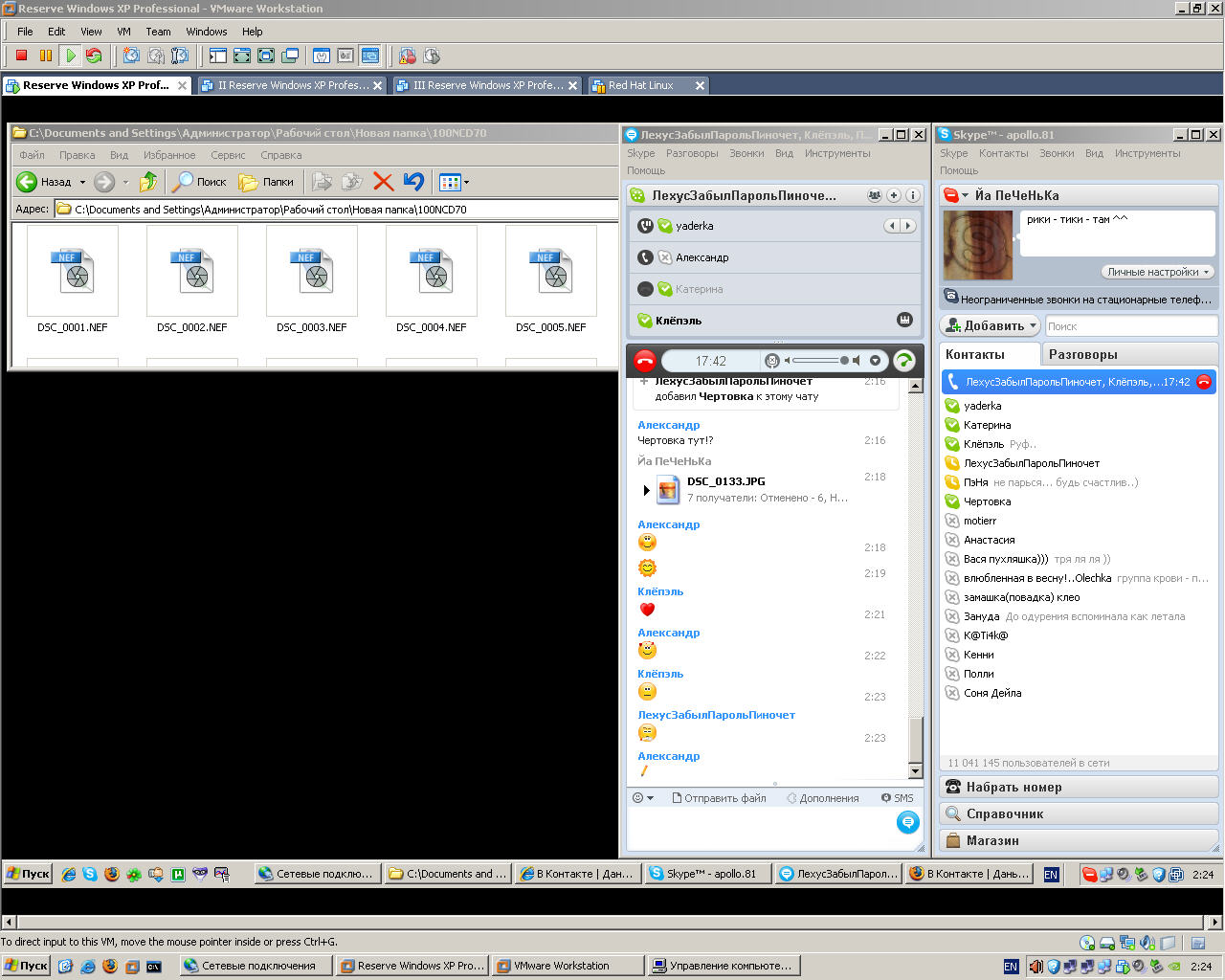Click the VMware Workstation host taskbar button
This screenshot has height=980, width=1225.
point(567,966)
